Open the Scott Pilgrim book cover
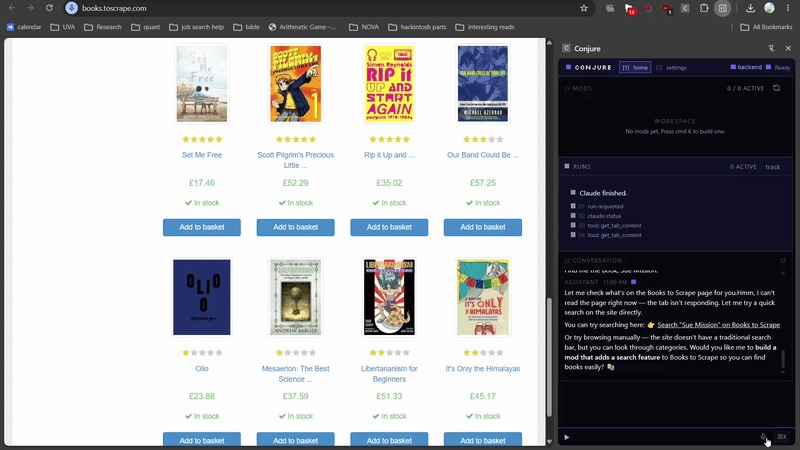This screenshot has width=800, height=450. point(295,84)
